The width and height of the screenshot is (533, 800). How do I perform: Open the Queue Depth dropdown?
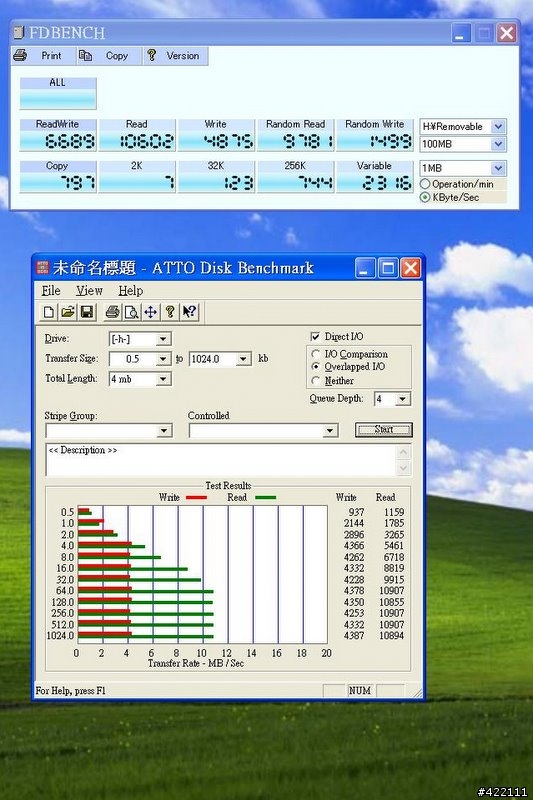pos(402,398)
